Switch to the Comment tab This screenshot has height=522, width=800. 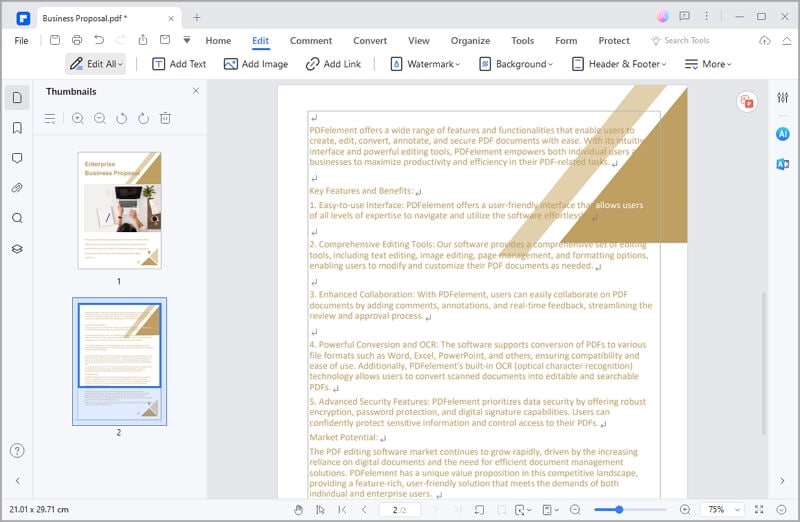(x=311, y=40)
